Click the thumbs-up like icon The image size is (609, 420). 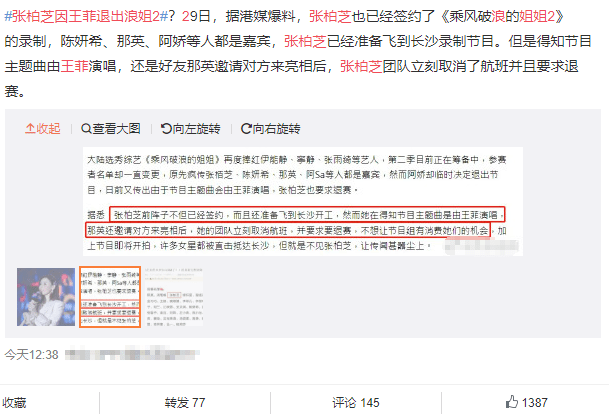point(512,402)
